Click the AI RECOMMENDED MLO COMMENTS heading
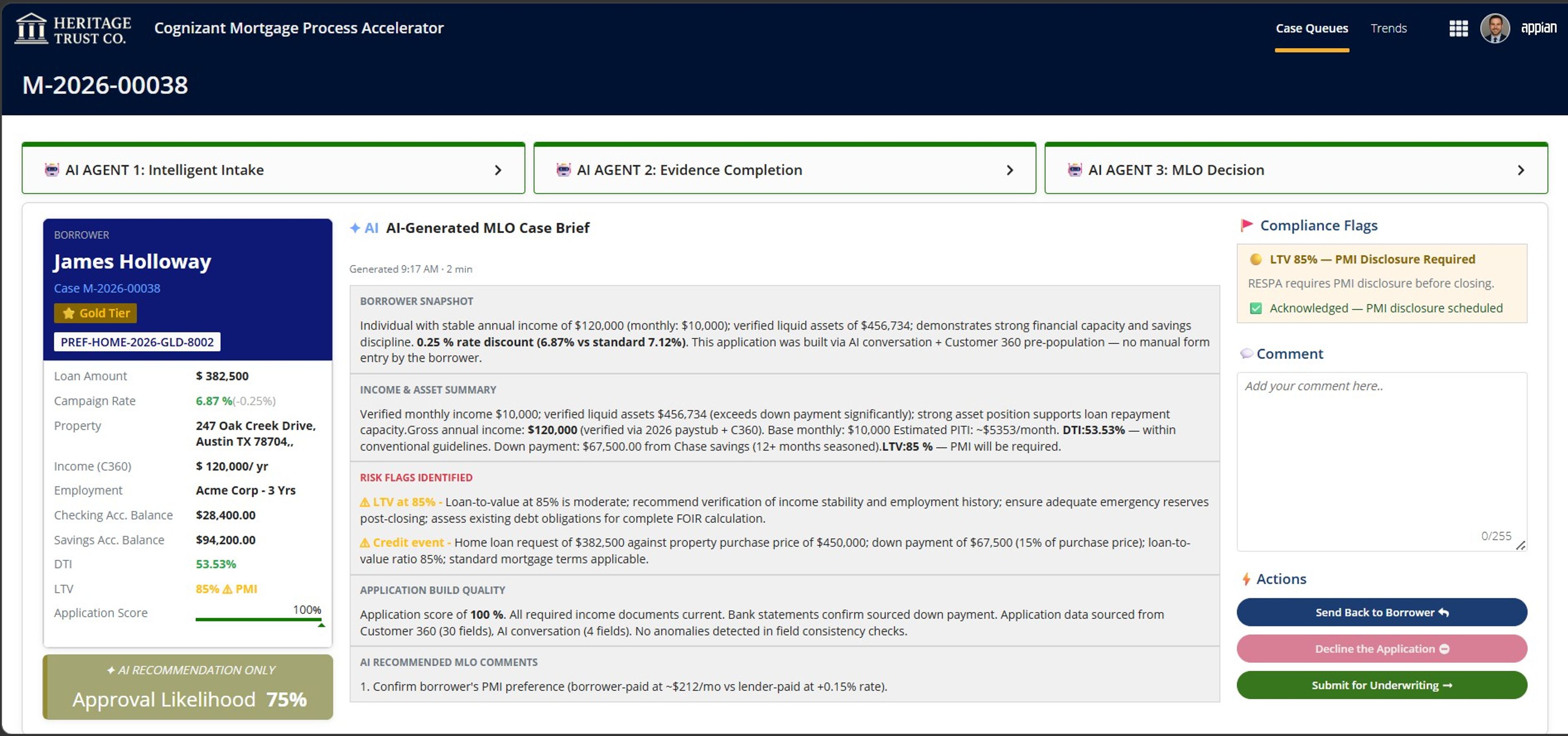Screen dimensions: 1568x736 449,662
